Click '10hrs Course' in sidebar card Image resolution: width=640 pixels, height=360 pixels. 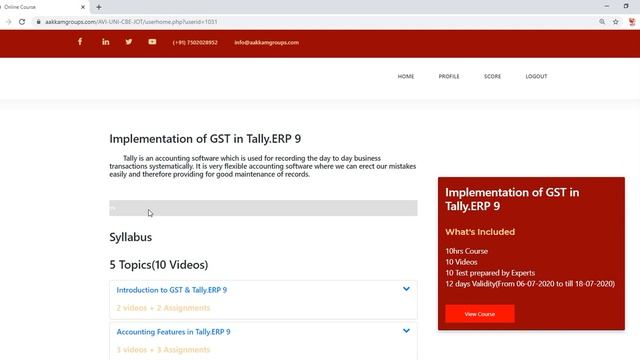[x=467, y=251]
